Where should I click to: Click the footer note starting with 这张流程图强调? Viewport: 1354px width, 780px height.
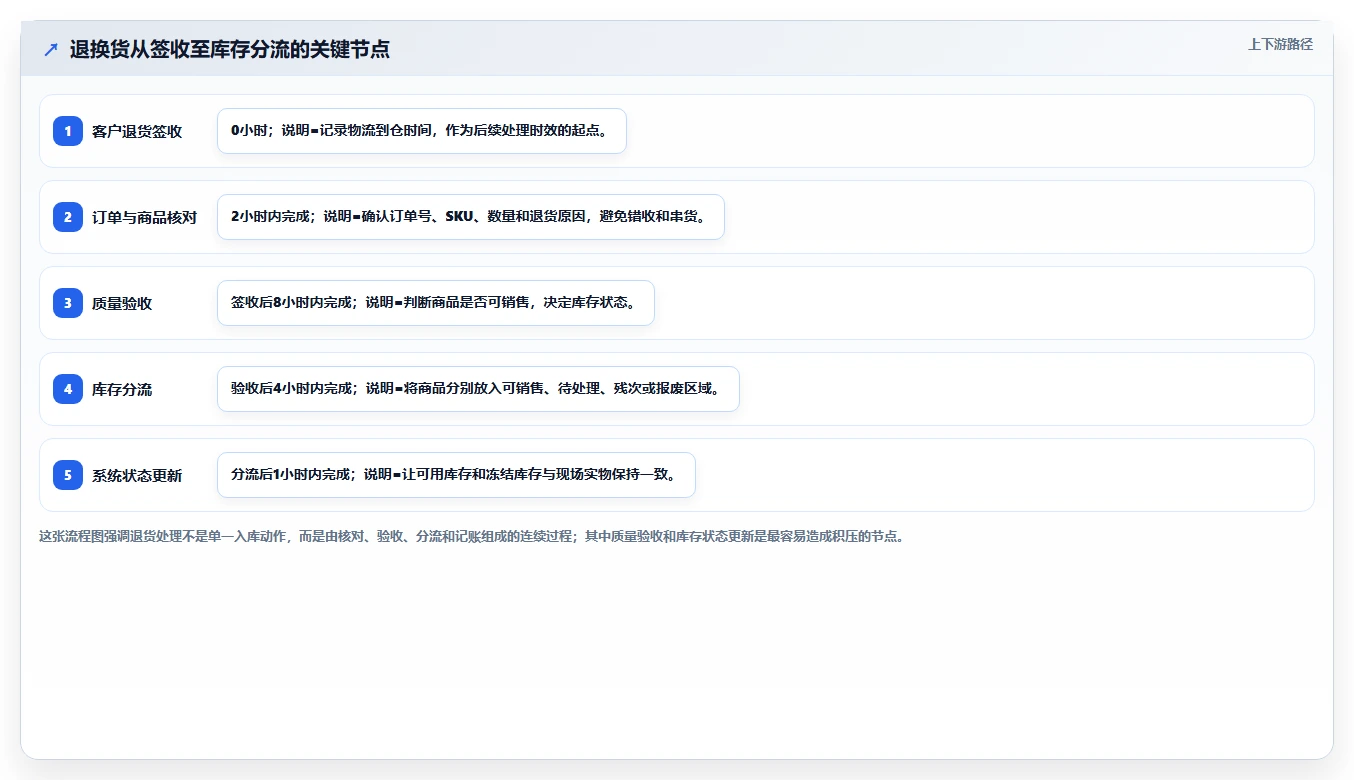coord(472,536)
